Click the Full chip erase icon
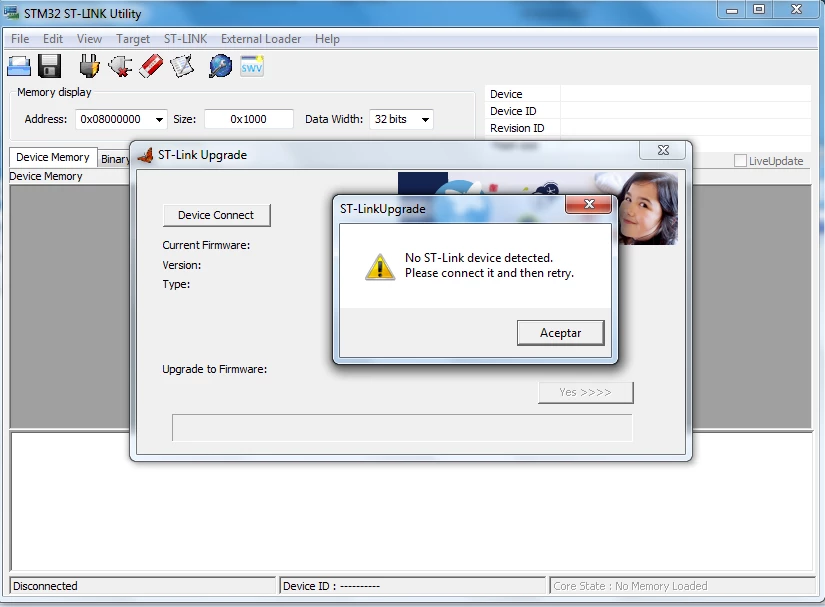 tap(152, 67)
